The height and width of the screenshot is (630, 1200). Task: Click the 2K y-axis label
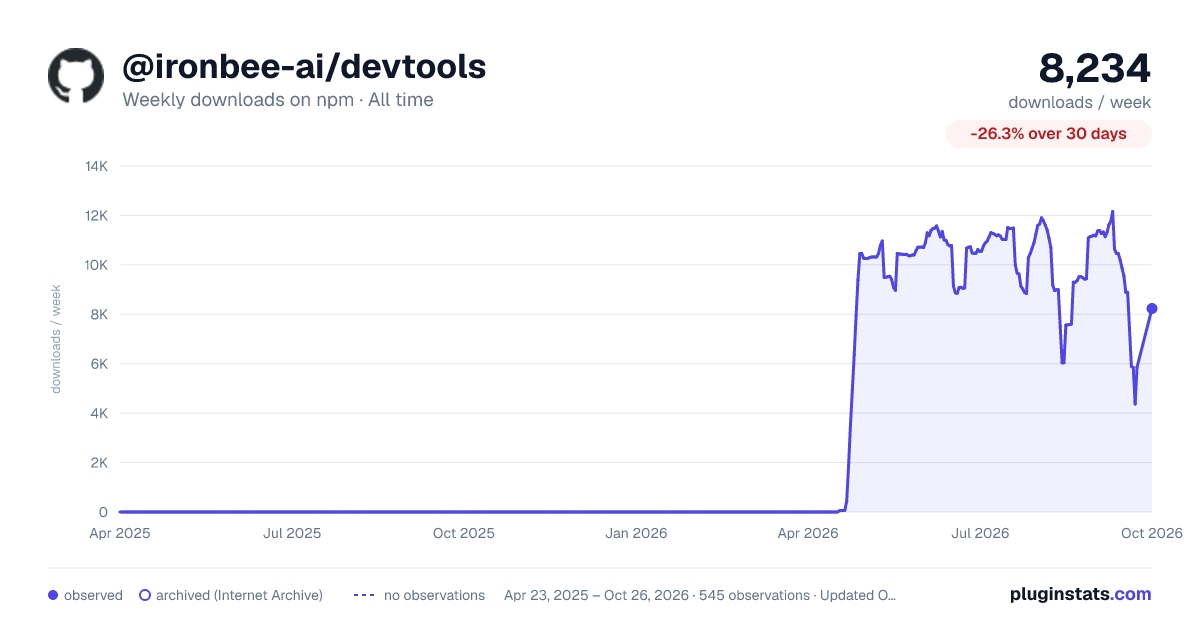(100, 463)
